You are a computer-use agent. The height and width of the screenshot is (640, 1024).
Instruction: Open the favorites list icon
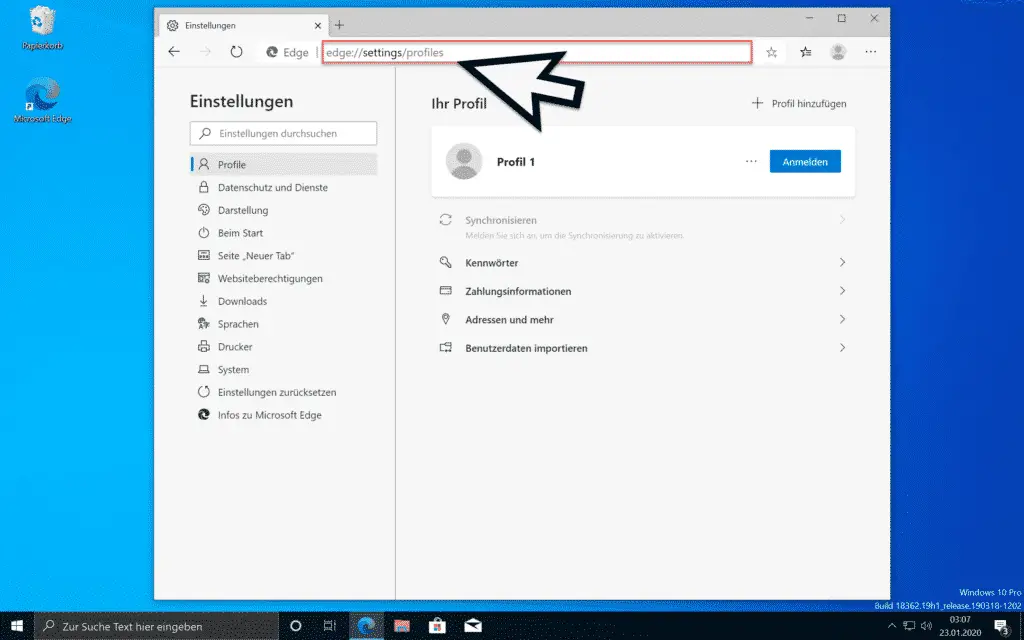pyautogui.click(x=806, y=52)
